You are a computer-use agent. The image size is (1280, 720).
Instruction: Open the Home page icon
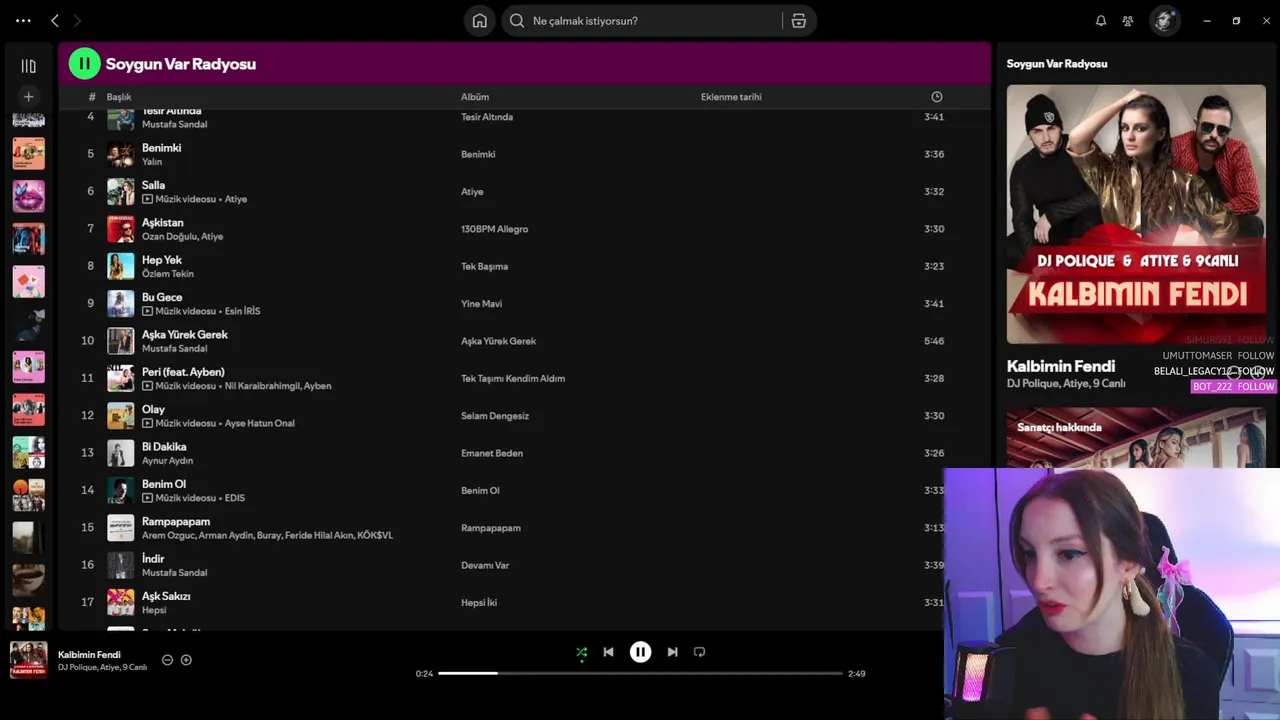pyautogui.click(x=480, y=21)
